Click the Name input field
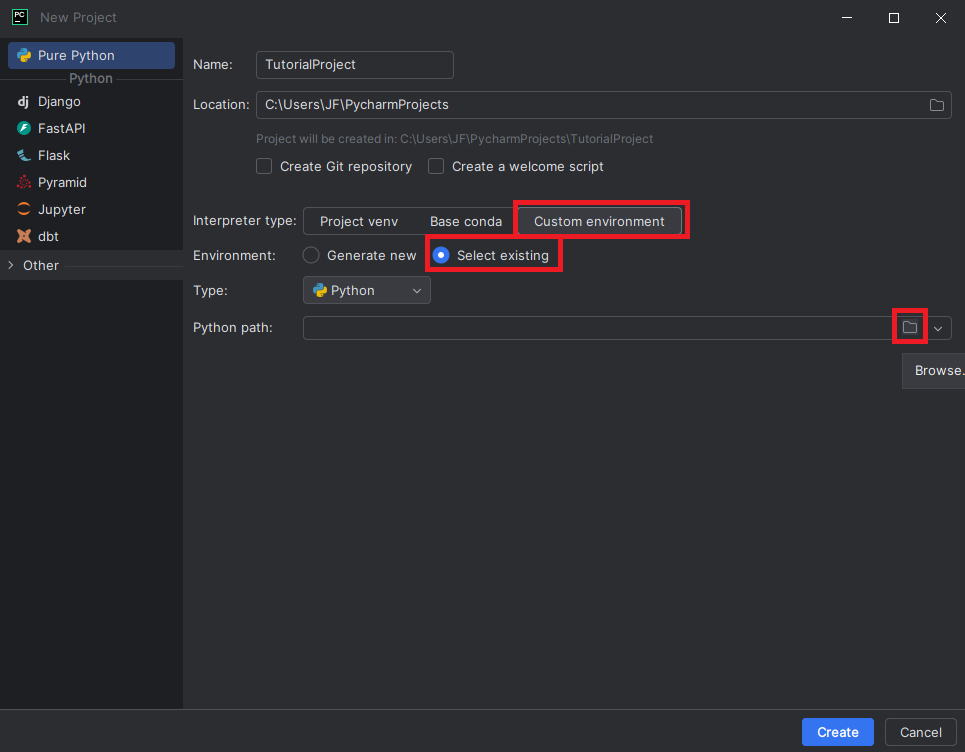The height and width of the screenshot is (752, 965). pos(354,65)
